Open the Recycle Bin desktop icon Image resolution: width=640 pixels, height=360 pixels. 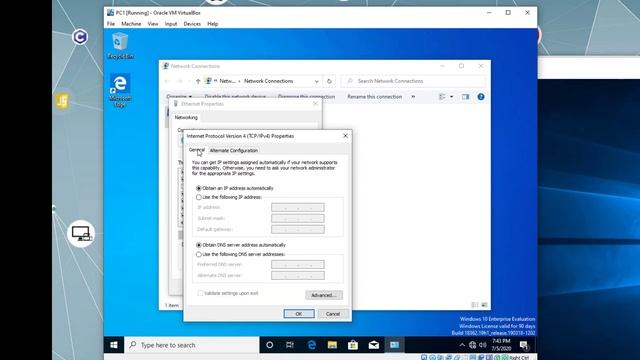[x=120, y=46]
